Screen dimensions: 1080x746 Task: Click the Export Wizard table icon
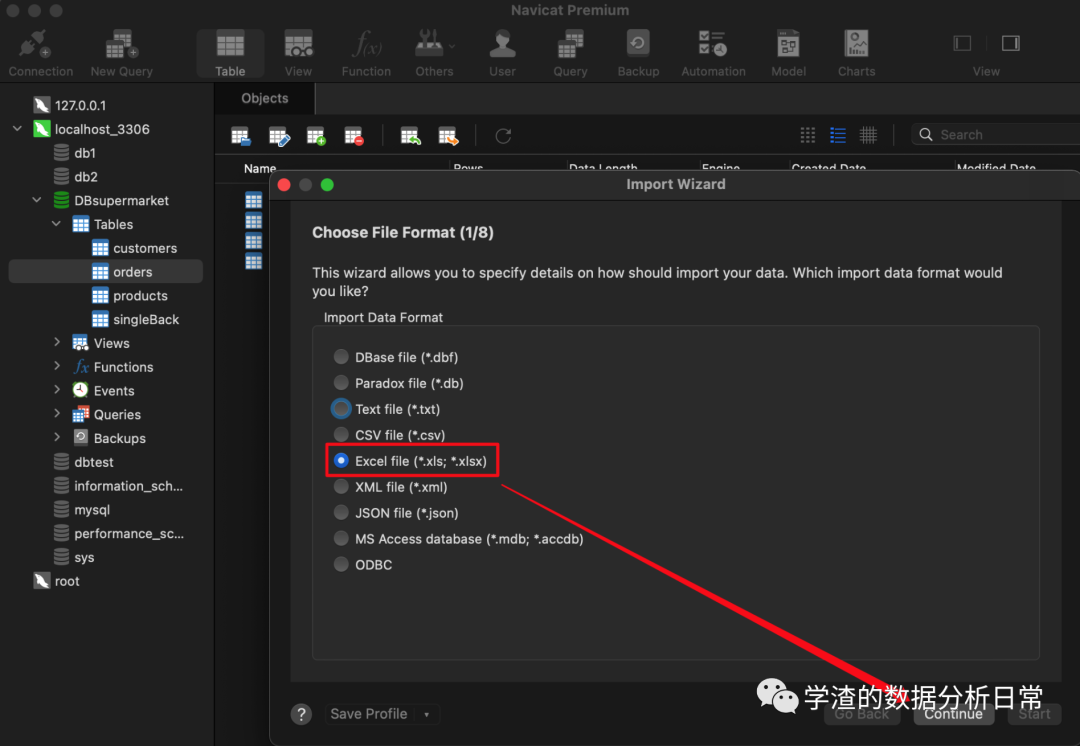pos(448,136)
